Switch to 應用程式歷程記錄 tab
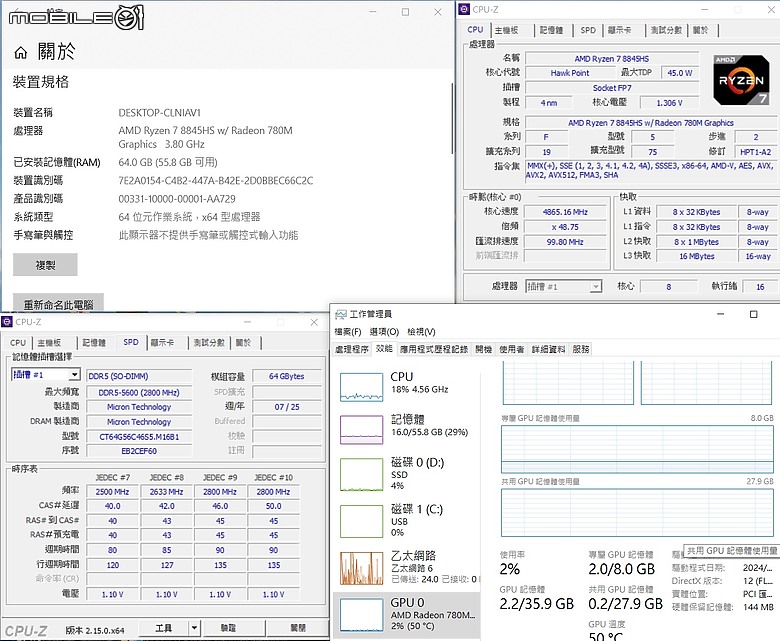The width and height of the screenshot is (780, 641). 434,349
